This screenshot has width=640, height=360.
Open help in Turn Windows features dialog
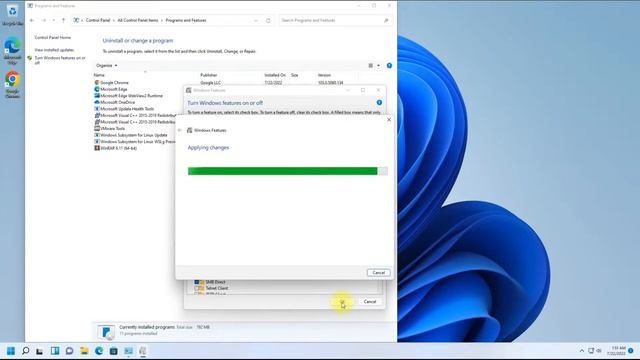(379, 103)
